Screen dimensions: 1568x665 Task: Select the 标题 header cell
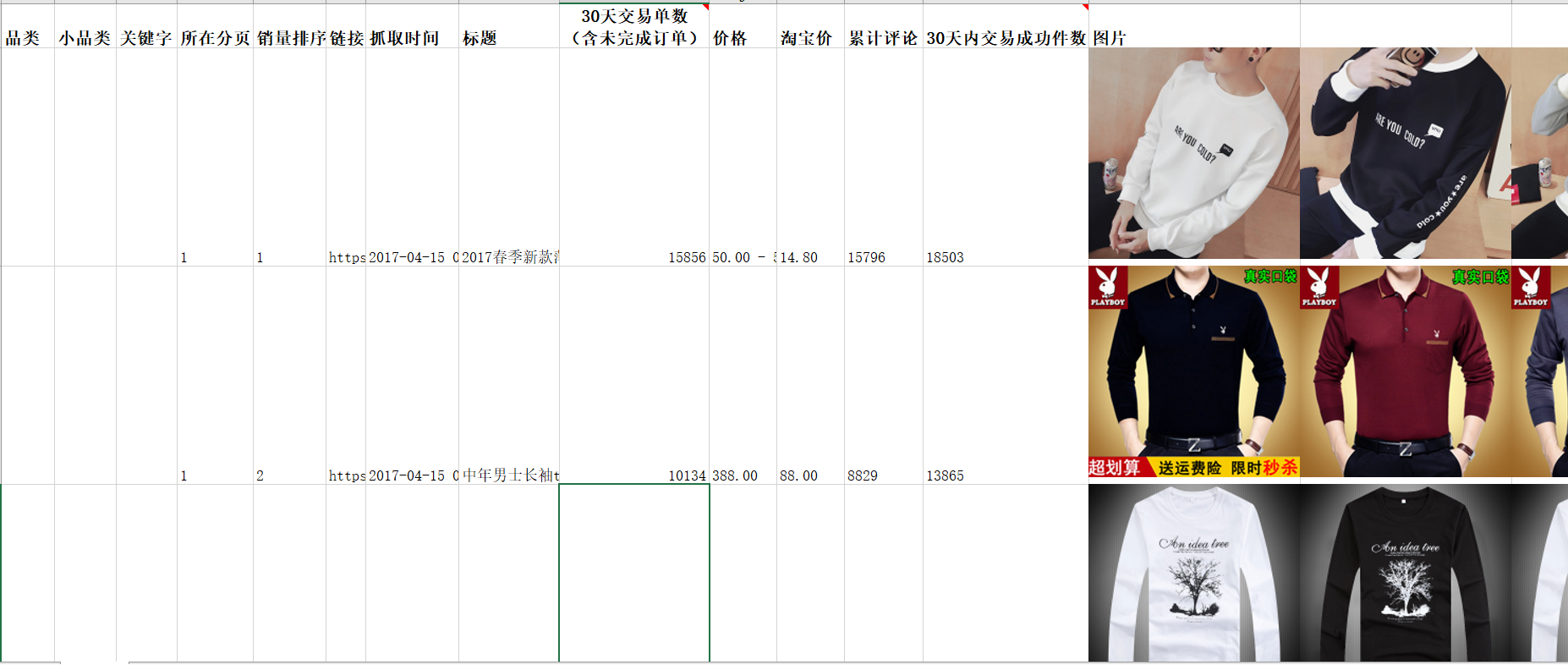point(509,26)
